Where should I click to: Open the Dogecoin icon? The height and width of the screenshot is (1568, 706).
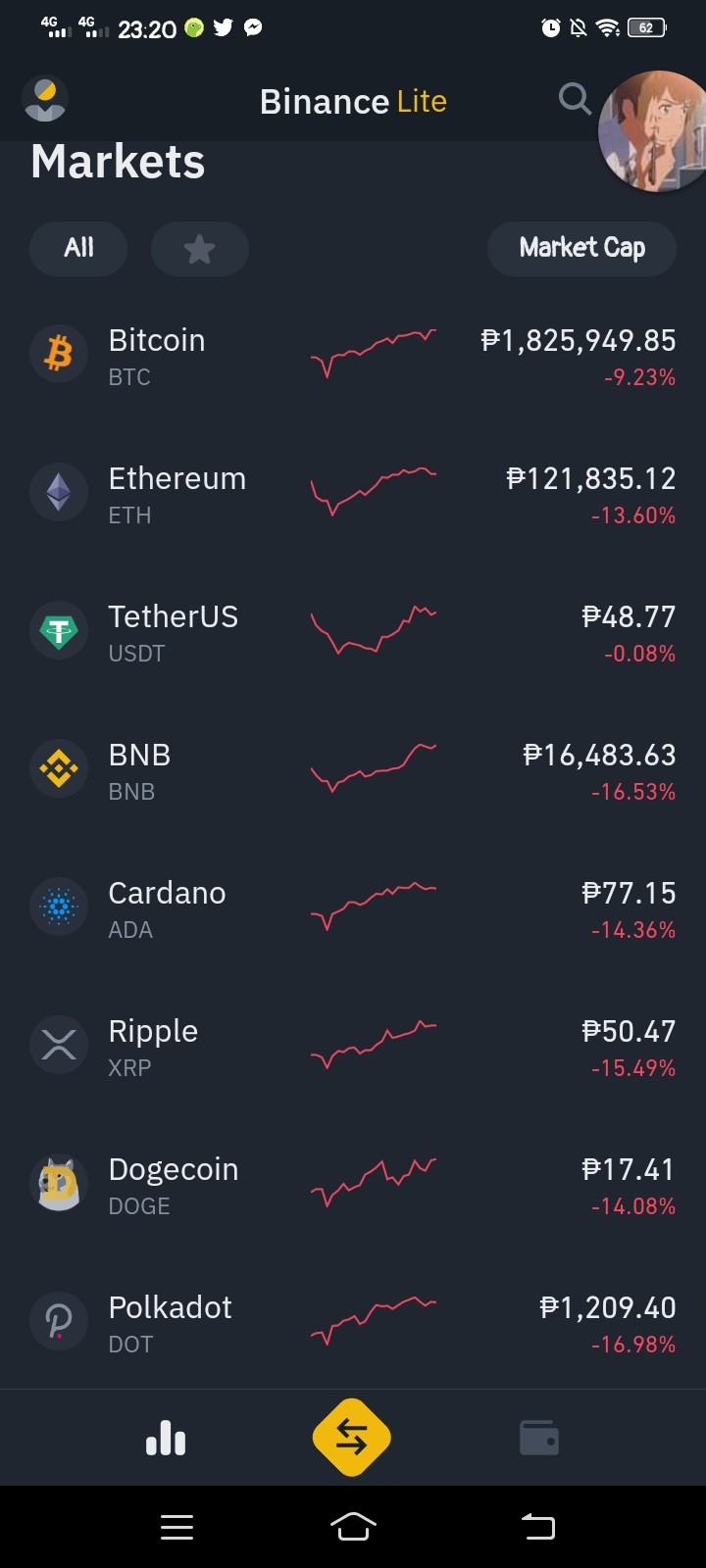click(59, 1183)
